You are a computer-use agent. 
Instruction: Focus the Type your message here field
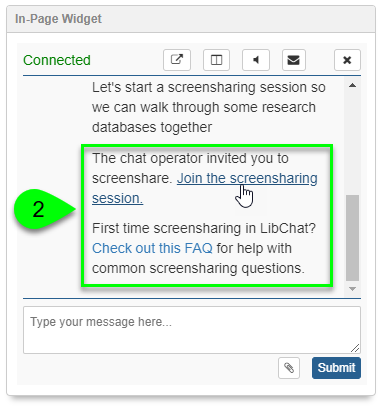(192, 330)
